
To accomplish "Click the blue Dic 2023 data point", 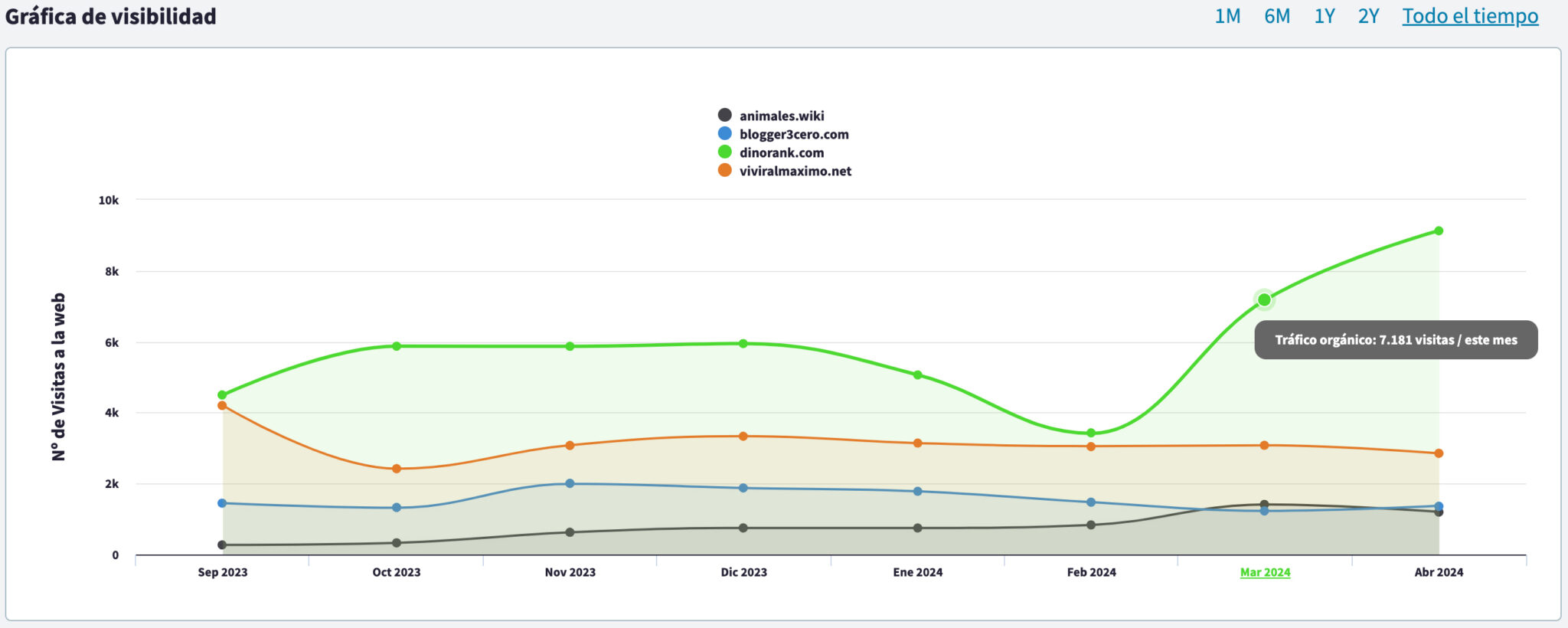I will (743, 488).
